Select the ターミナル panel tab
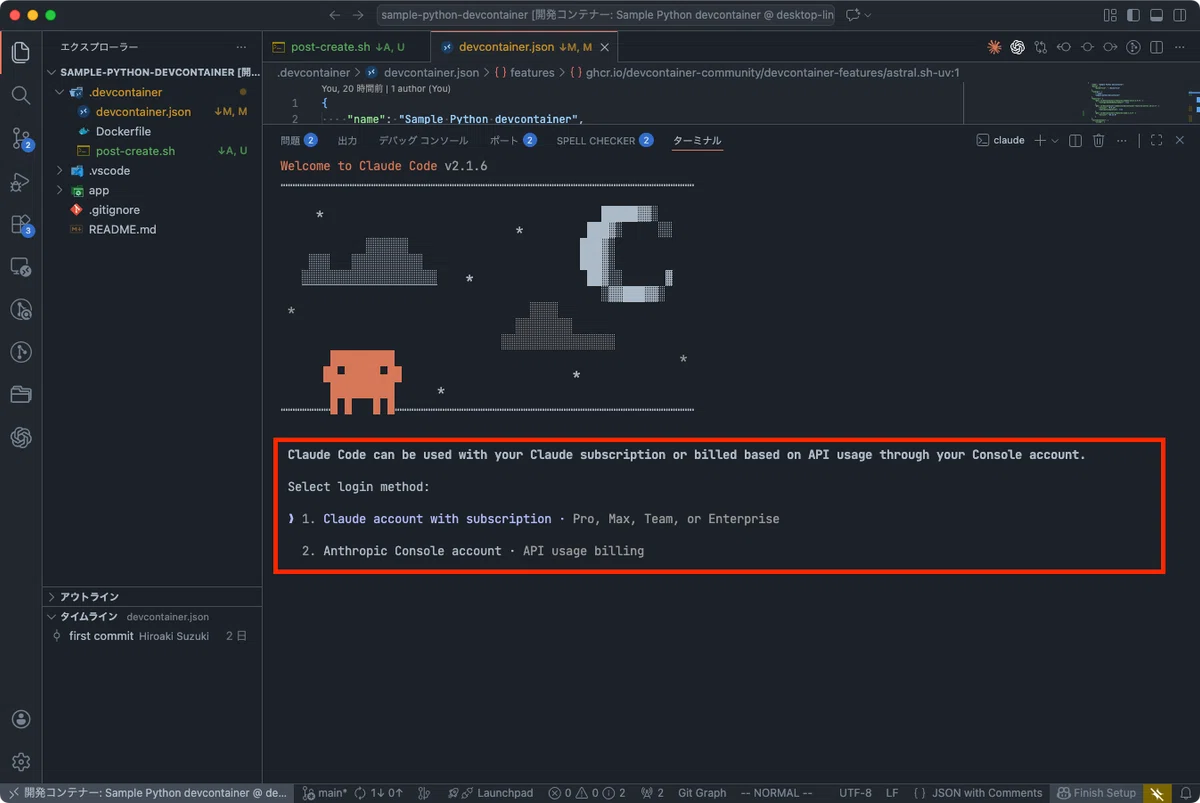 pos(697,141)
